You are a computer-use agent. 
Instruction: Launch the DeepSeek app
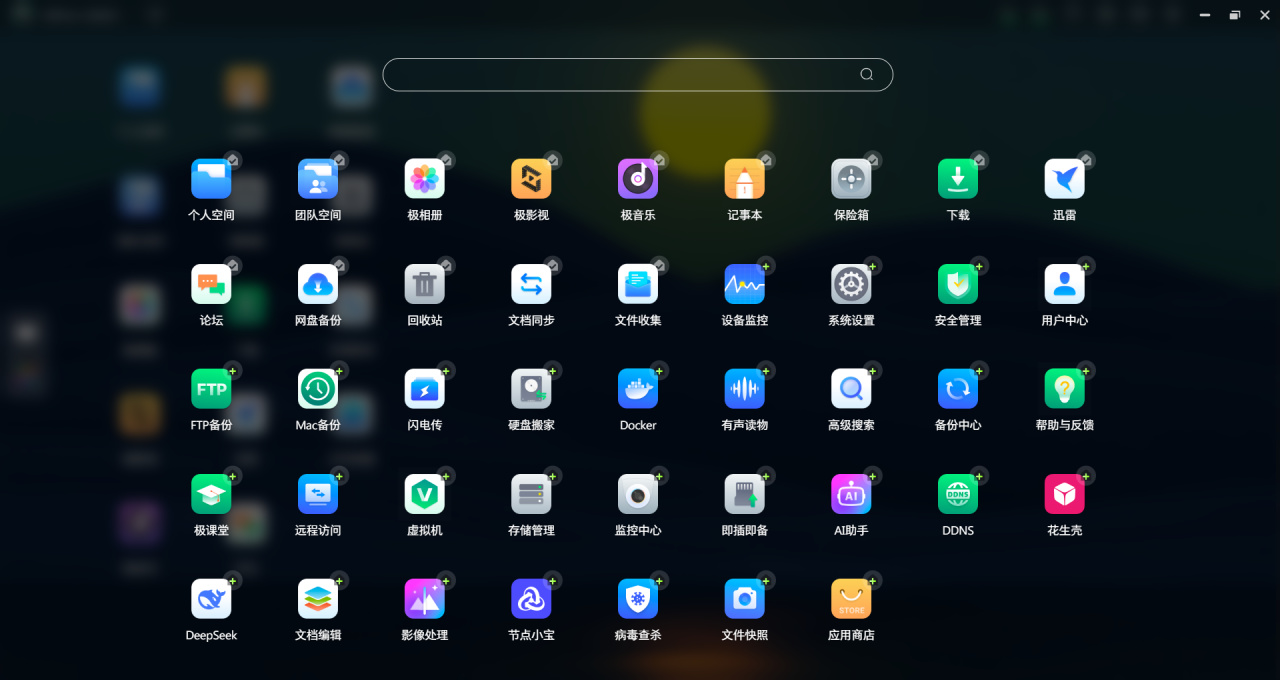coord(211,599)
